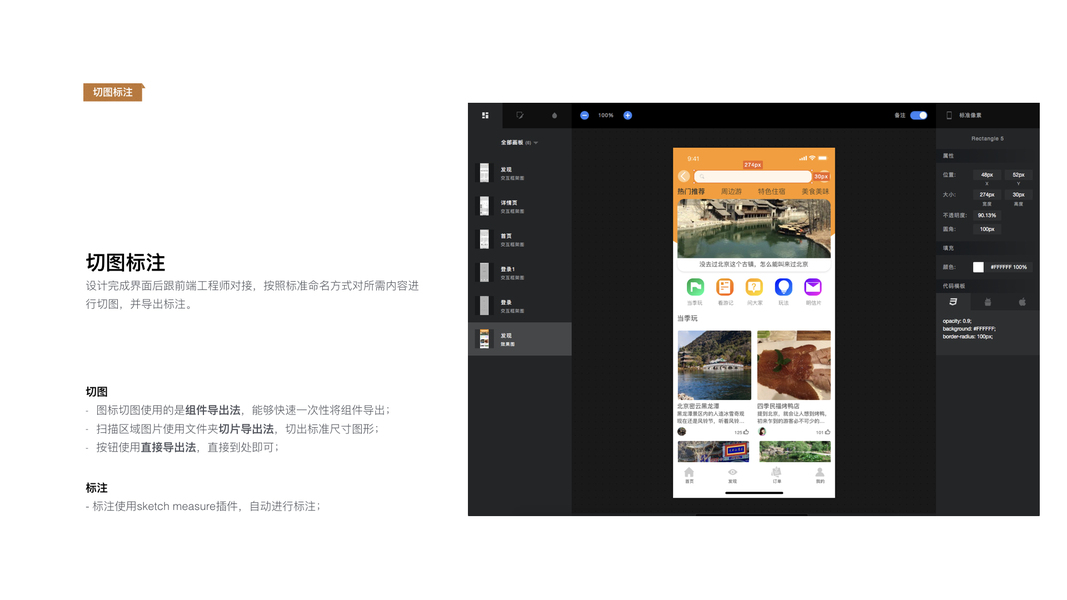Click the blue 玩法 lightbulb icon
Image resolution: width=1067 pixels, height=600 pixels.
783,287
